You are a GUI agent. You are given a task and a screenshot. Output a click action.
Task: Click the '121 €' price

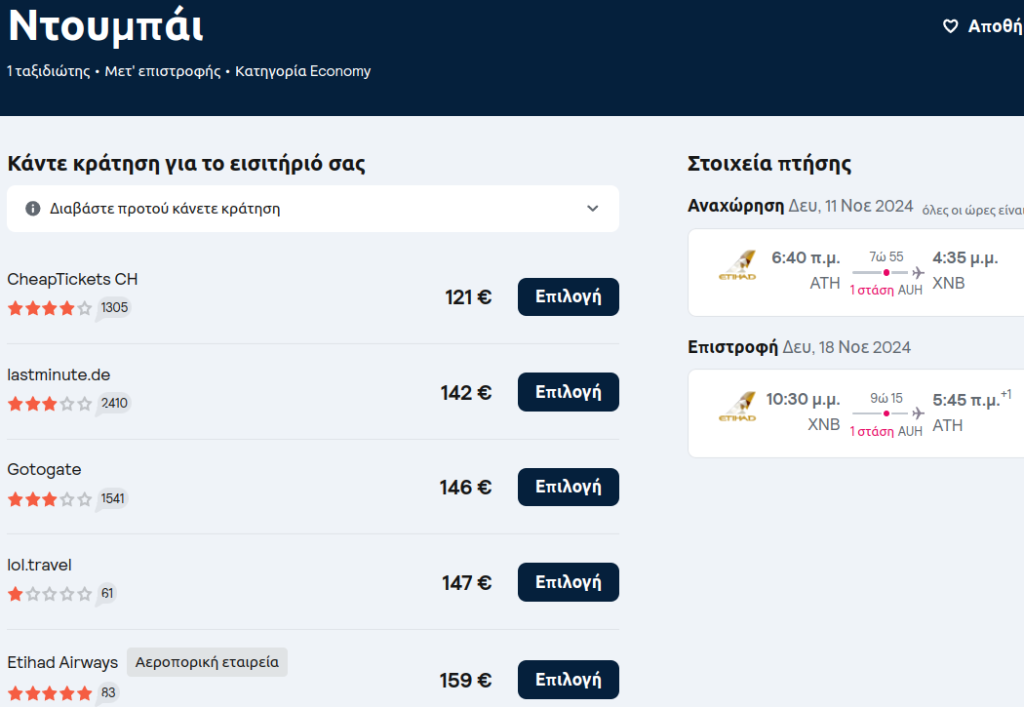click(x=468, y=298)
